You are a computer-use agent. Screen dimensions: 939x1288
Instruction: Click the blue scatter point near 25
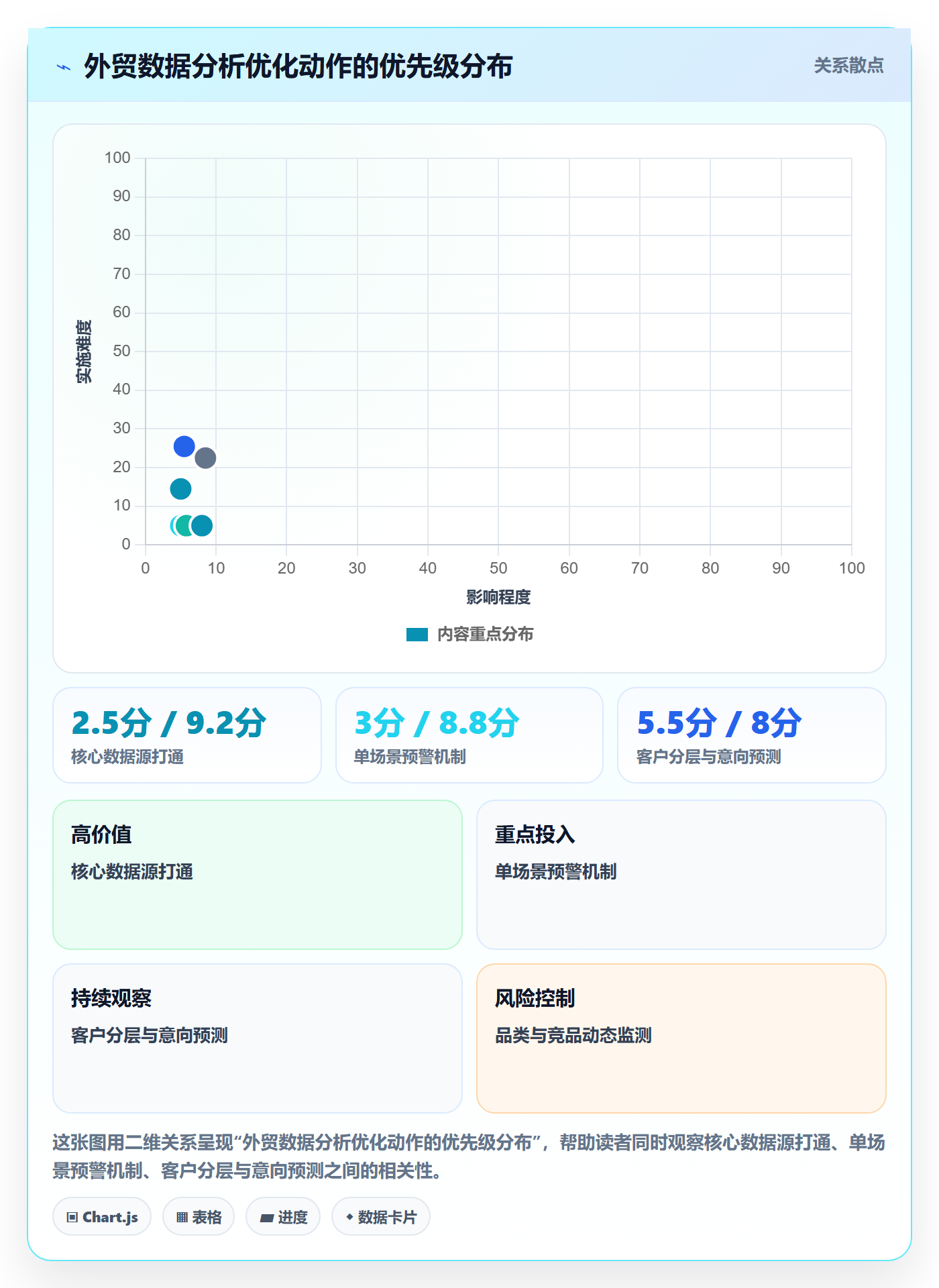184,446
